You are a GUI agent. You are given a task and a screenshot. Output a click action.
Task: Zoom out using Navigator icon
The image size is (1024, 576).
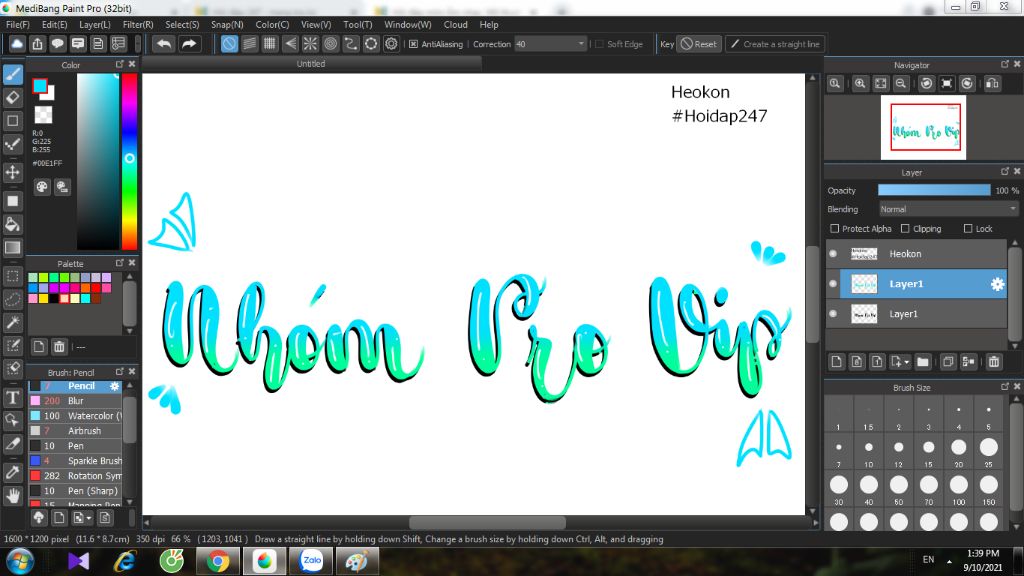(901, 84)
